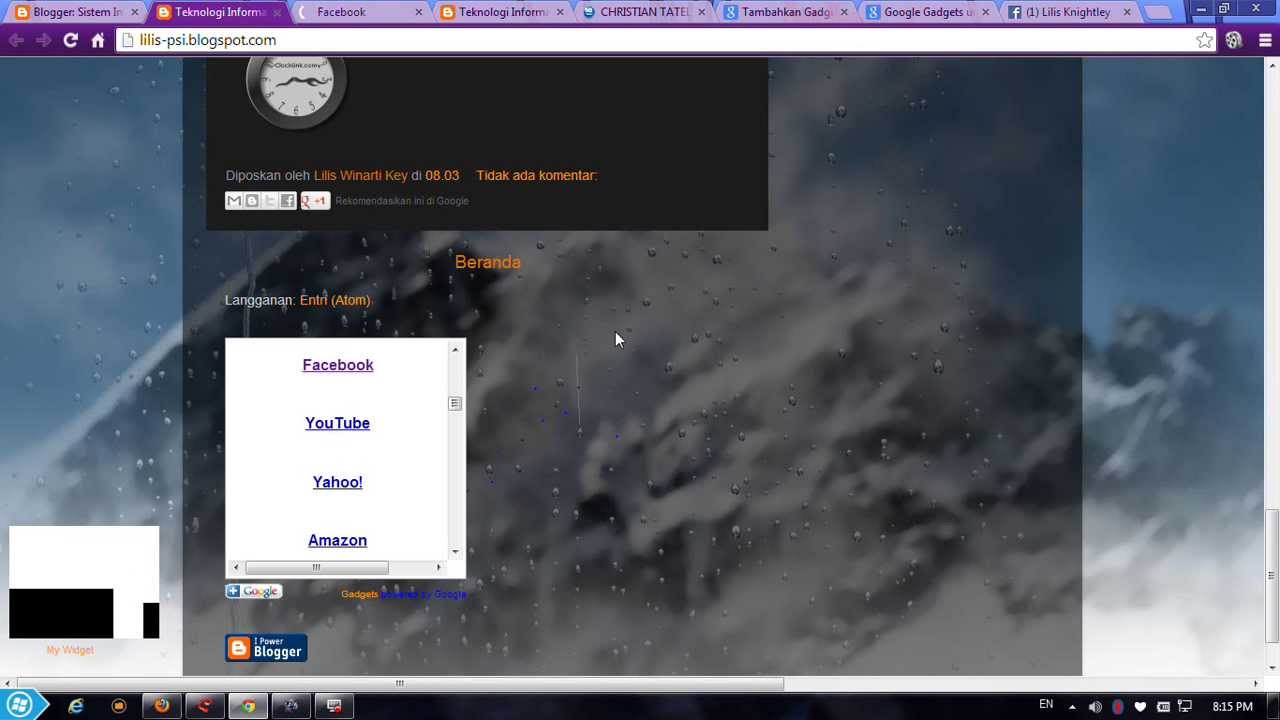The height and width of the screenshot is (720, 1280).
Task: Show hidden system tray icons
Action: point(1072,707)
